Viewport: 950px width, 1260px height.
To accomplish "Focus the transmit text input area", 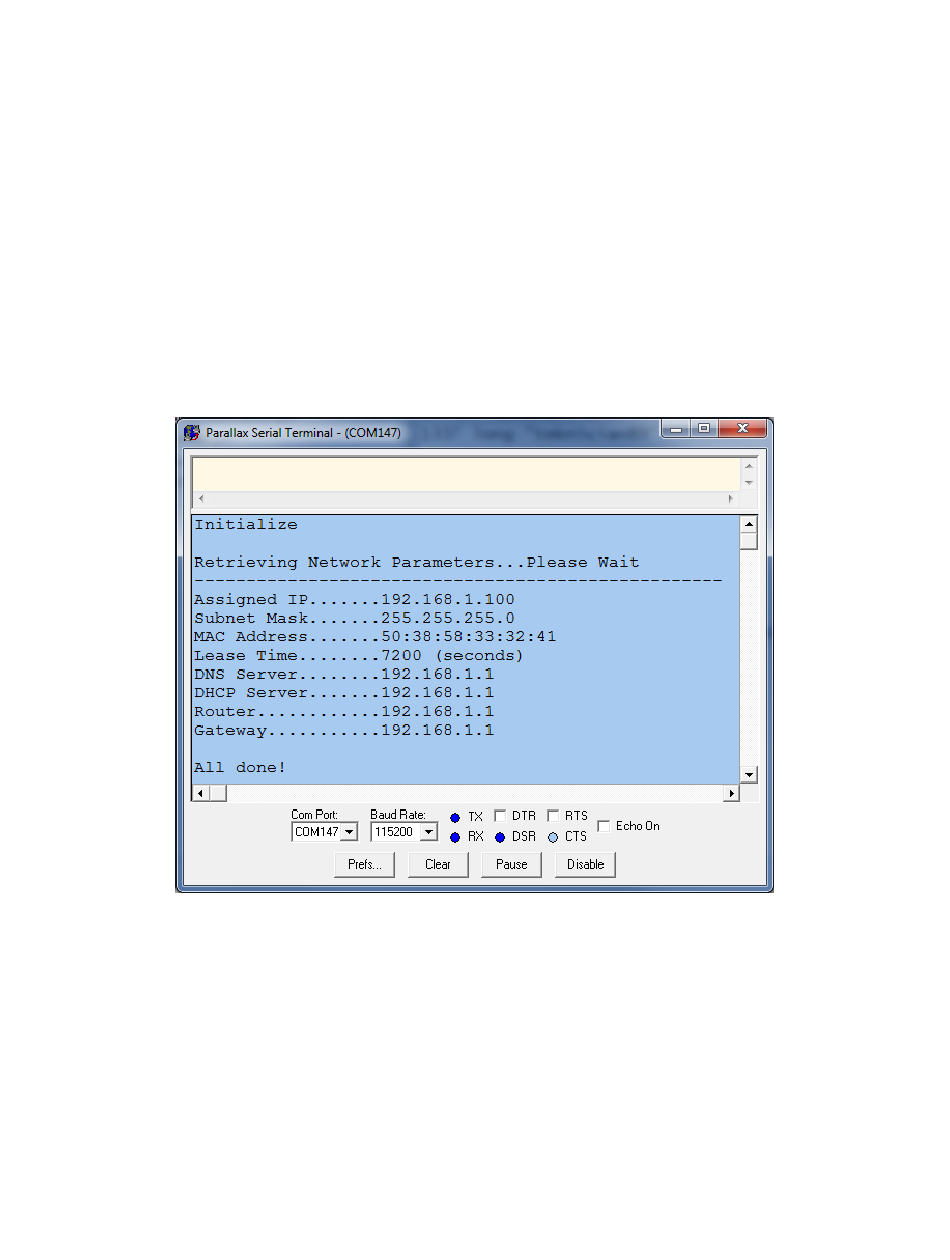I will tap(465, 474).
